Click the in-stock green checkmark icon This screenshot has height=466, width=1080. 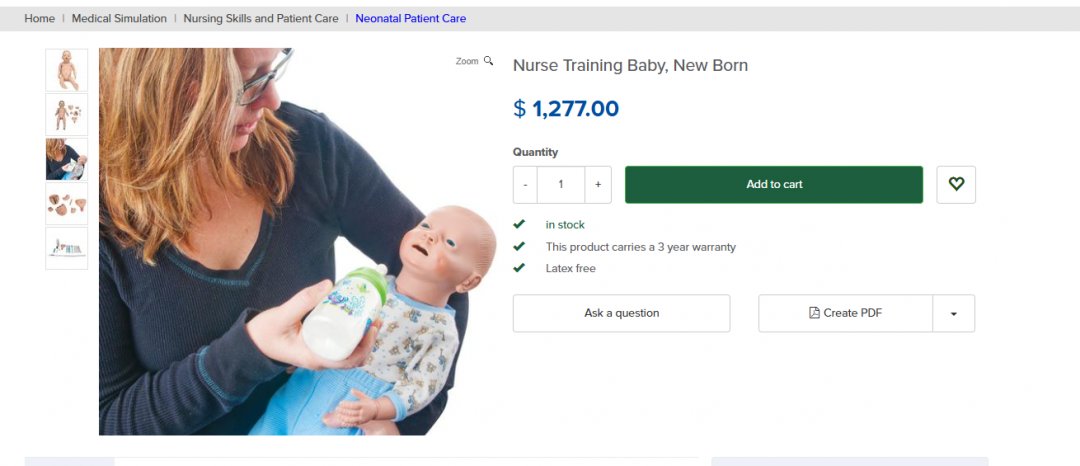point(519,225)
